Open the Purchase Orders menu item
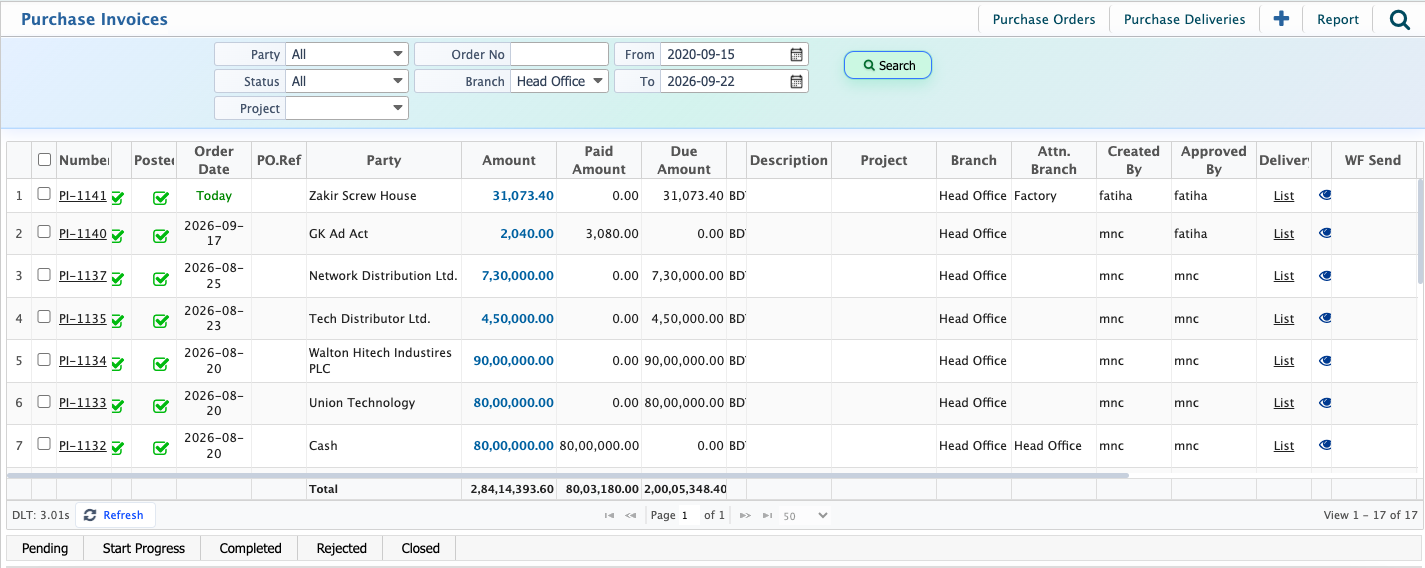 [1044, 19]
